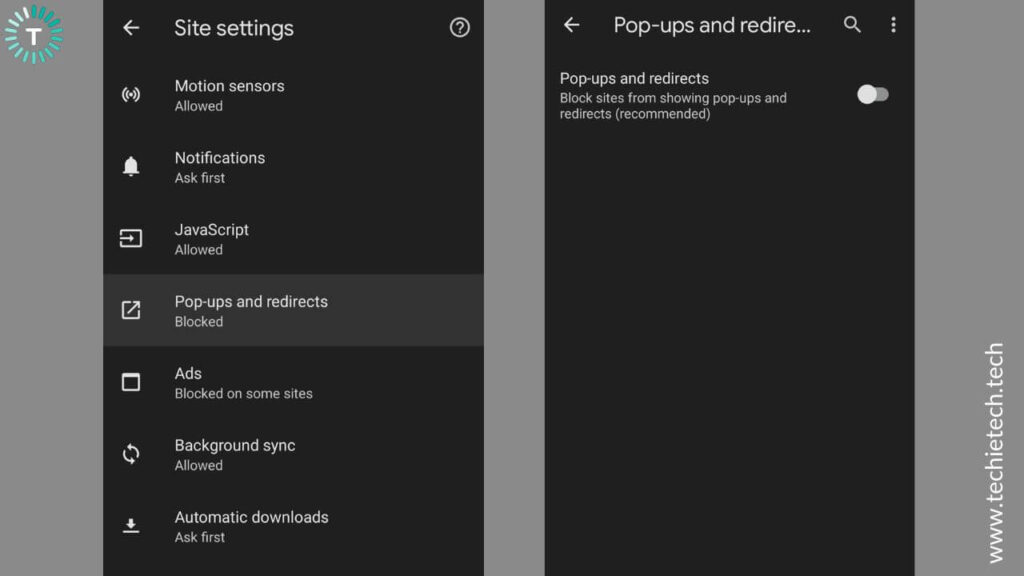
Task: Click the Pop-ups and redirects icon
Action: (131, 310)
